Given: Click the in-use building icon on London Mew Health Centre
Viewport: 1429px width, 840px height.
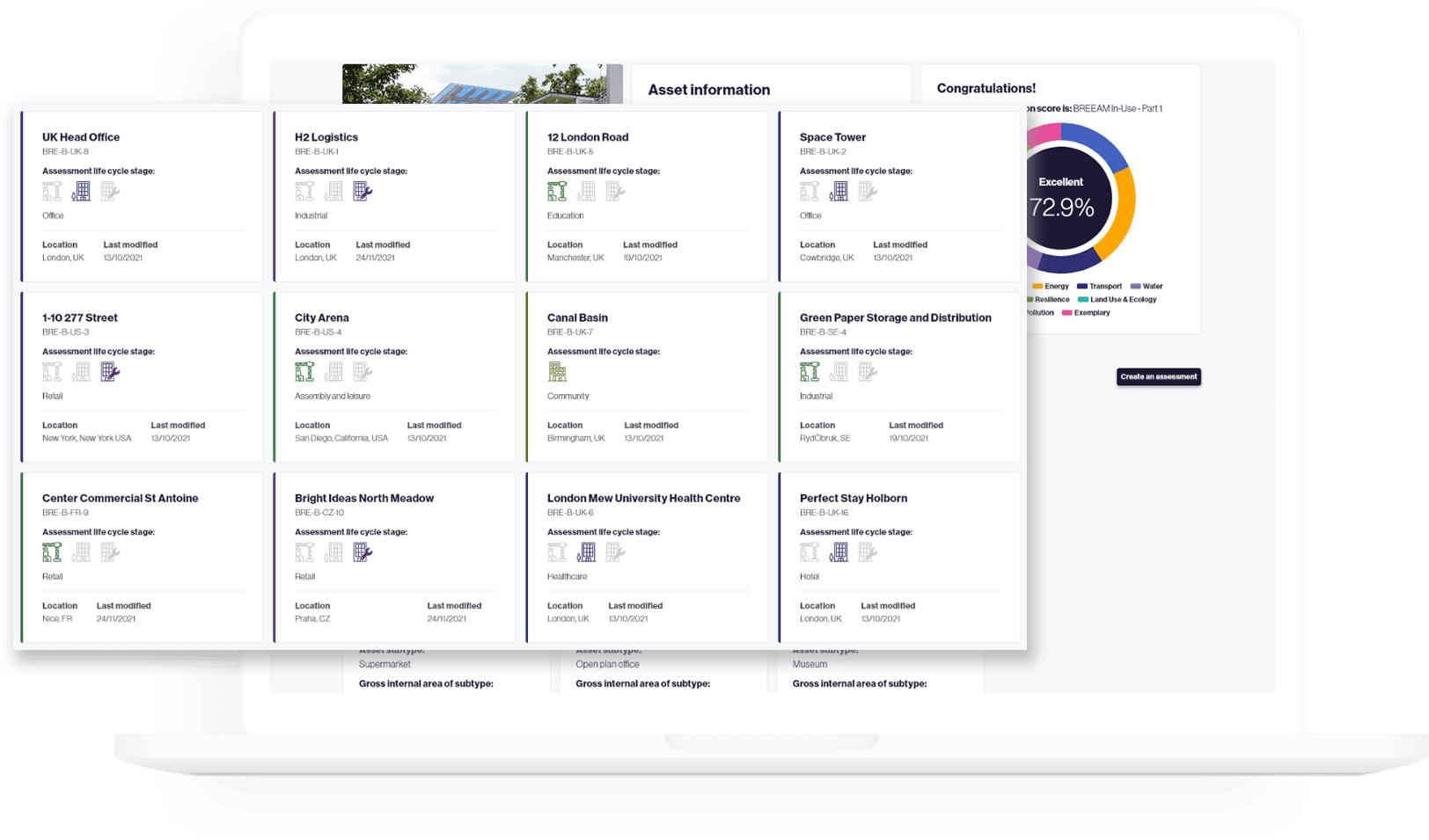Looking at the screenshot, I should click(x=586, y=551).
